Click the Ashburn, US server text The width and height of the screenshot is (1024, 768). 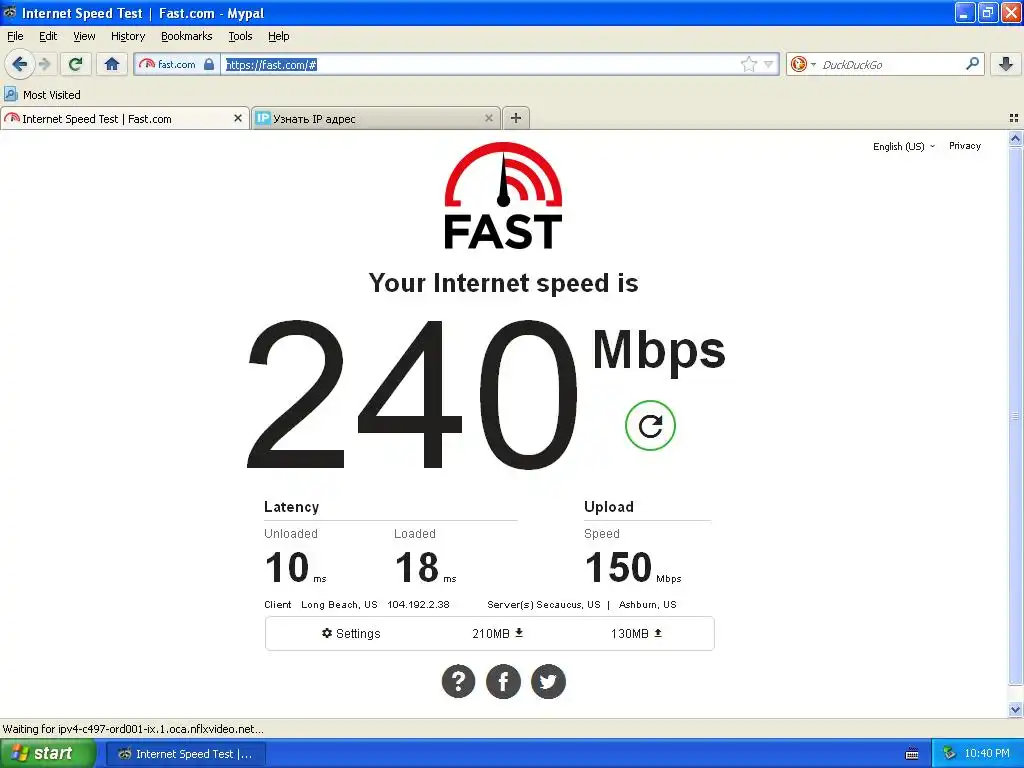(x=648, y=605)
